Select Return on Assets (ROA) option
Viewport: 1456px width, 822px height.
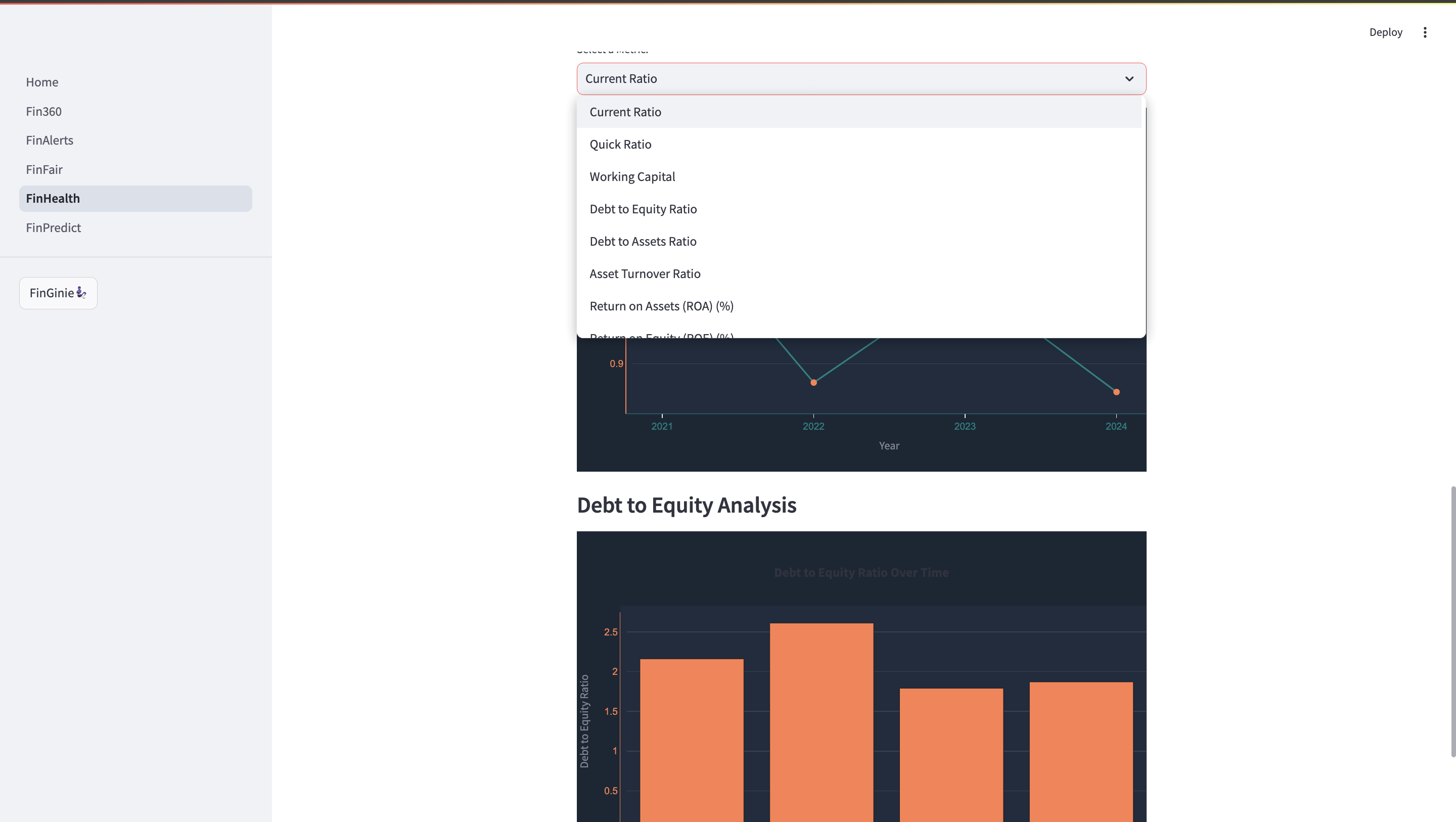(661, 306)
